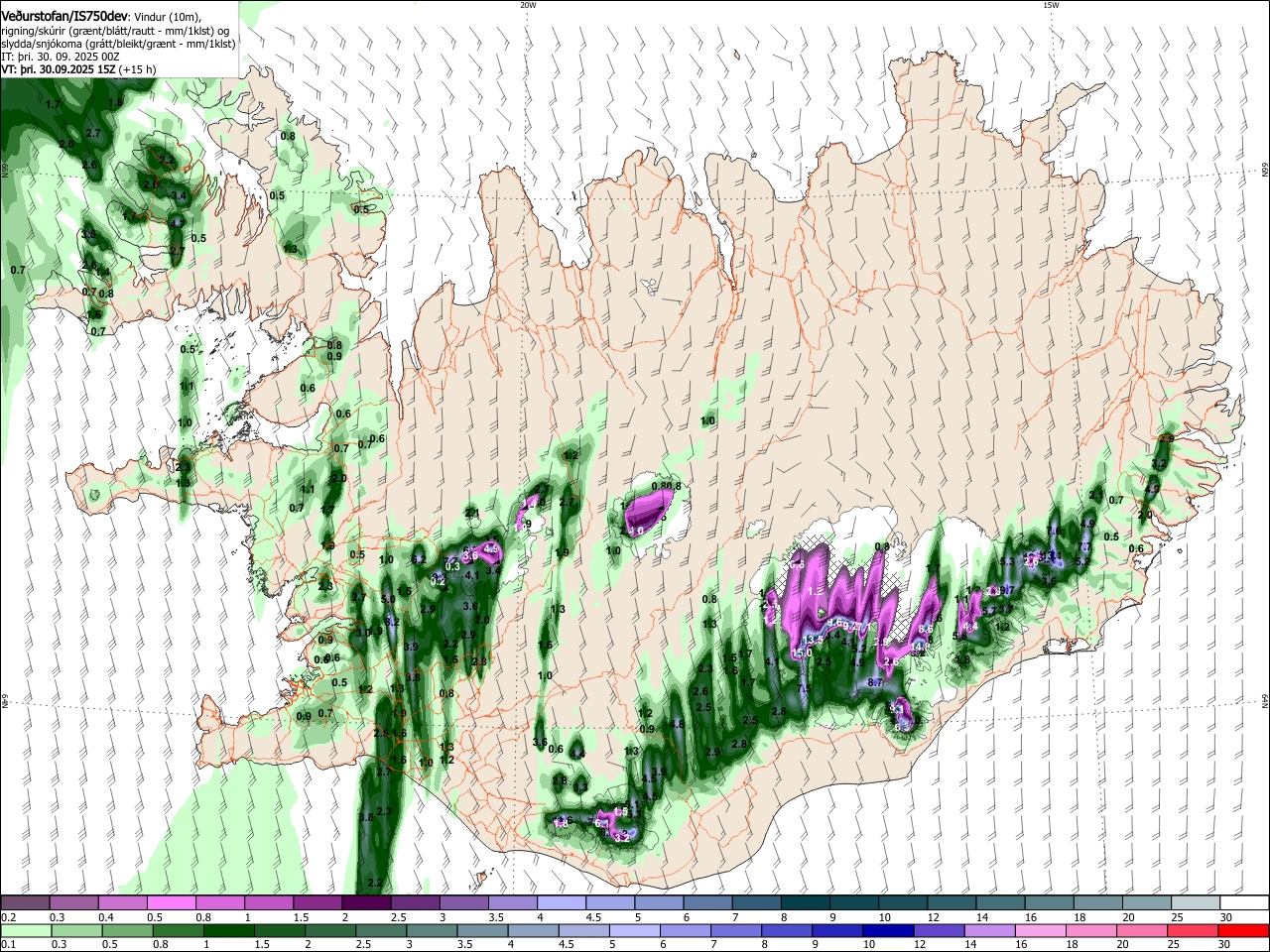Select the 30 white swatch in the snow legend row

1243,903
